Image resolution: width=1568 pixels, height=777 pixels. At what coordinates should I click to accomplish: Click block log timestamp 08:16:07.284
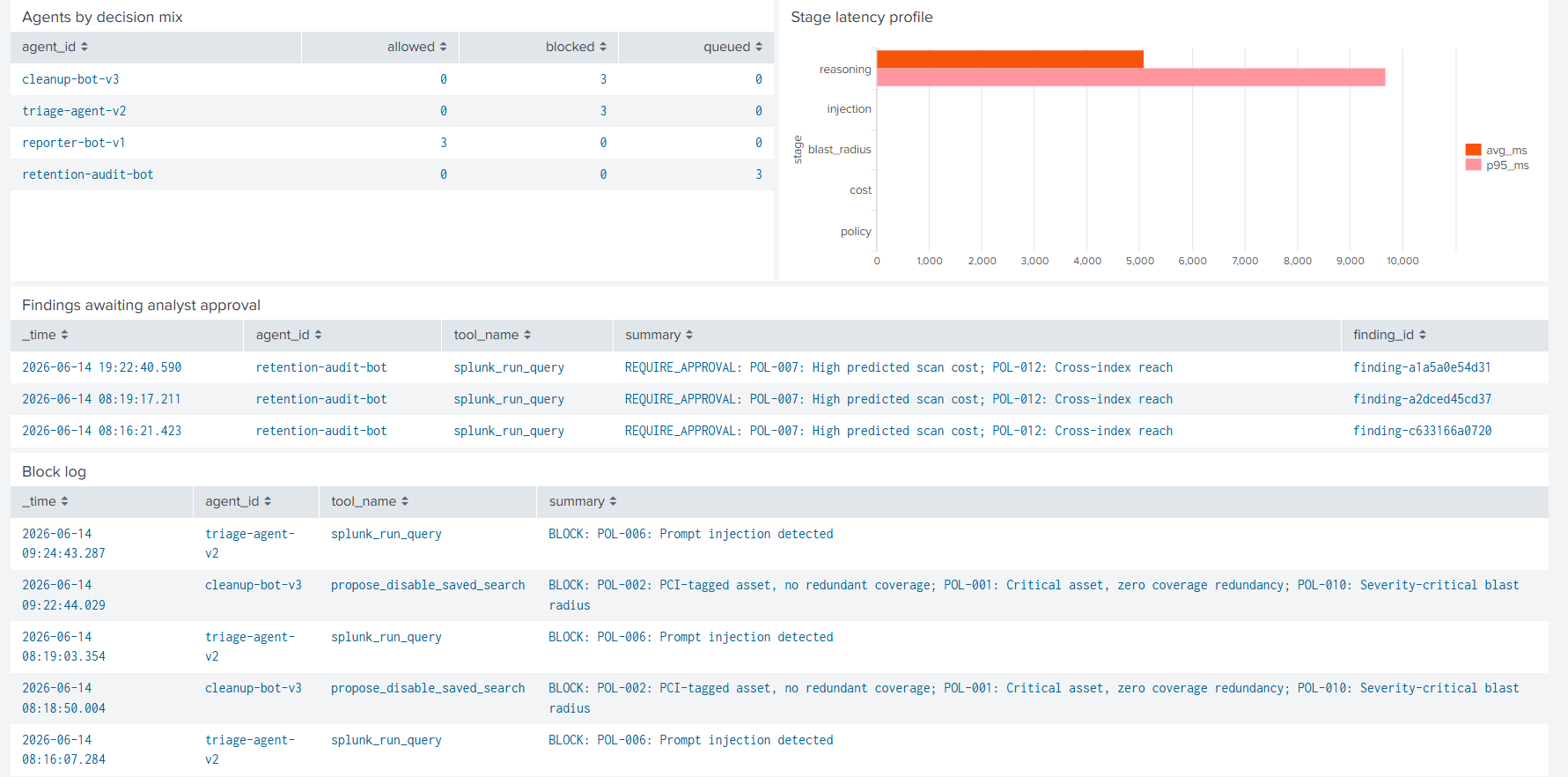[x=63, y=750]
